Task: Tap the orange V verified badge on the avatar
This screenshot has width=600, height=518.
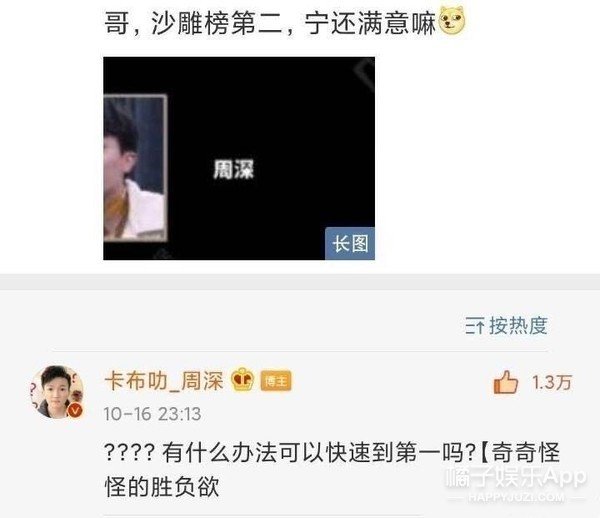Action: 75,410
